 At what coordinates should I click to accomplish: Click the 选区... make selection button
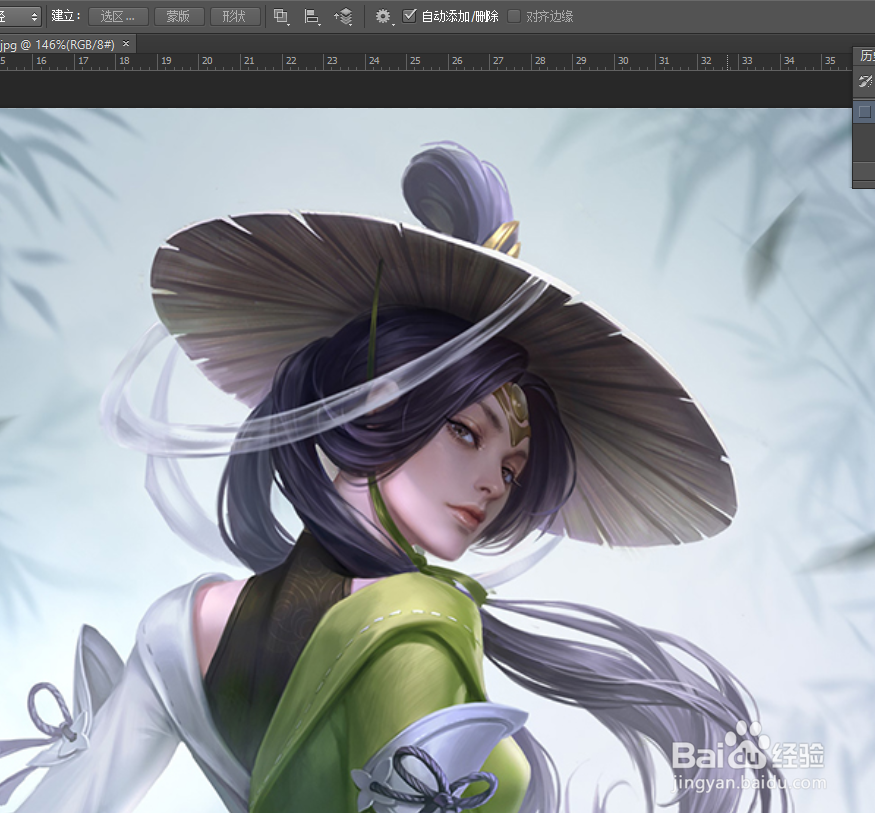(118, 16)
